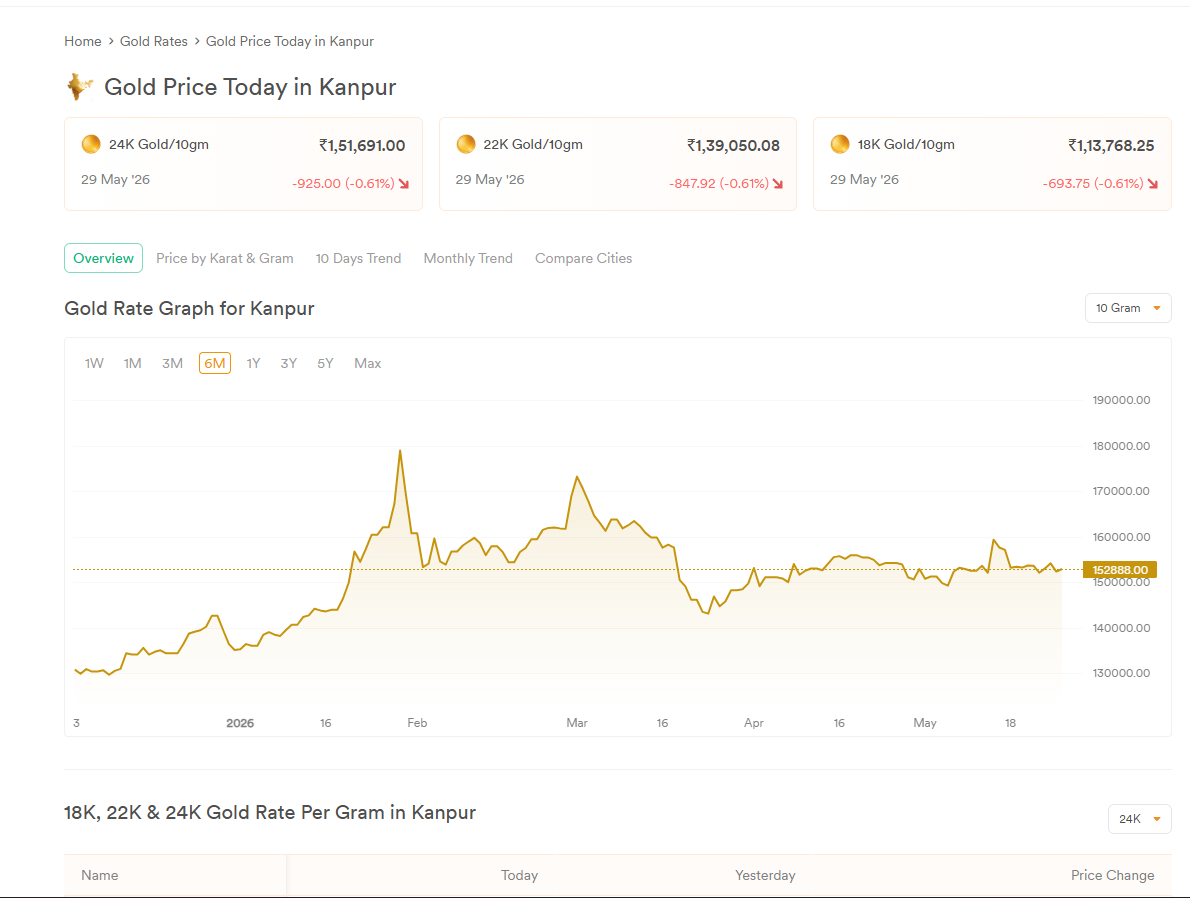The width and height of the screenshot is (1190, 898).
Task: Open the 24K karat dropdown
Action: click(1139, 819)
